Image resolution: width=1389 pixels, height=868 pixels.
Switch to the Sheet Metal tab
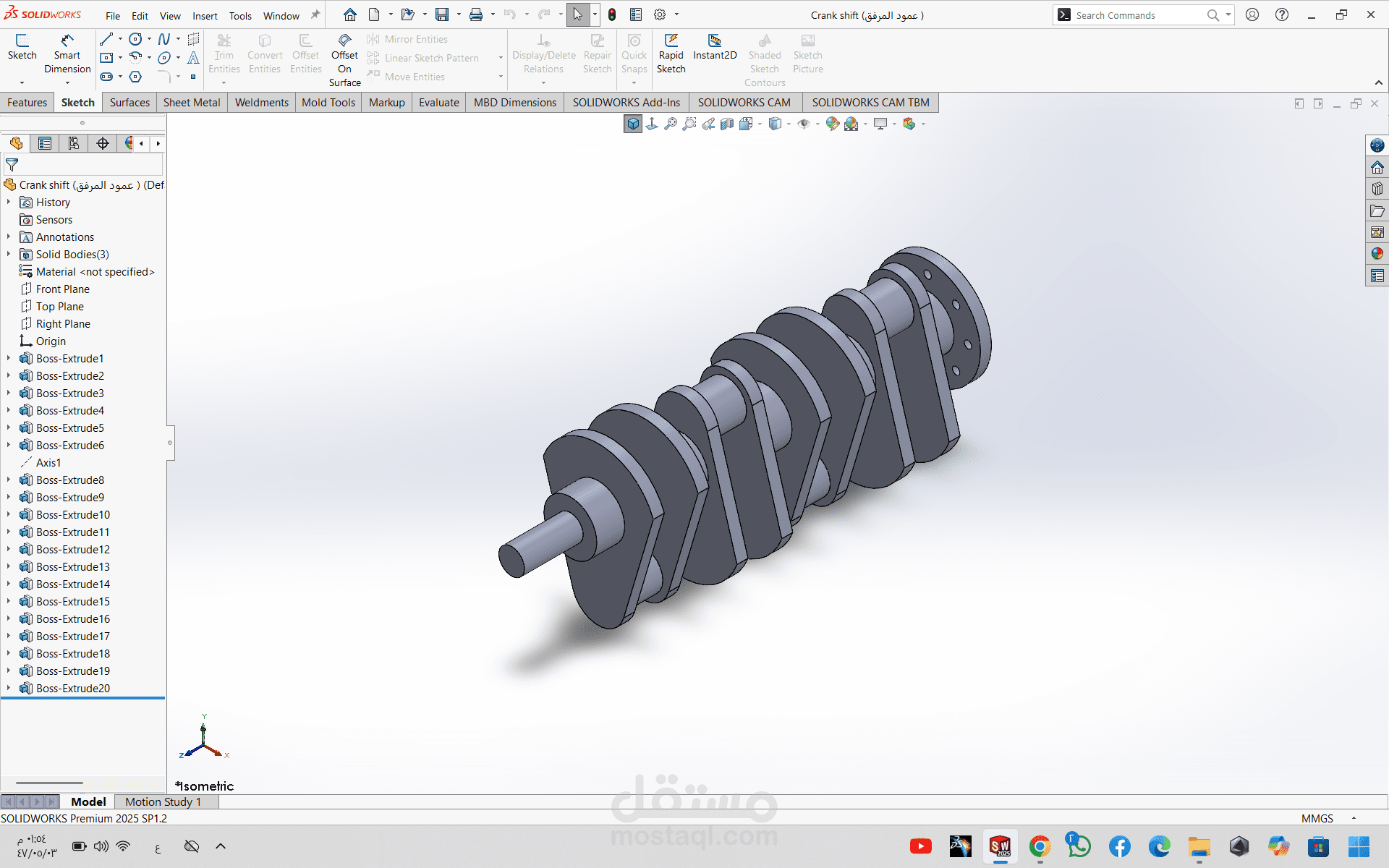pyautogui.click(x=192, y=103)
